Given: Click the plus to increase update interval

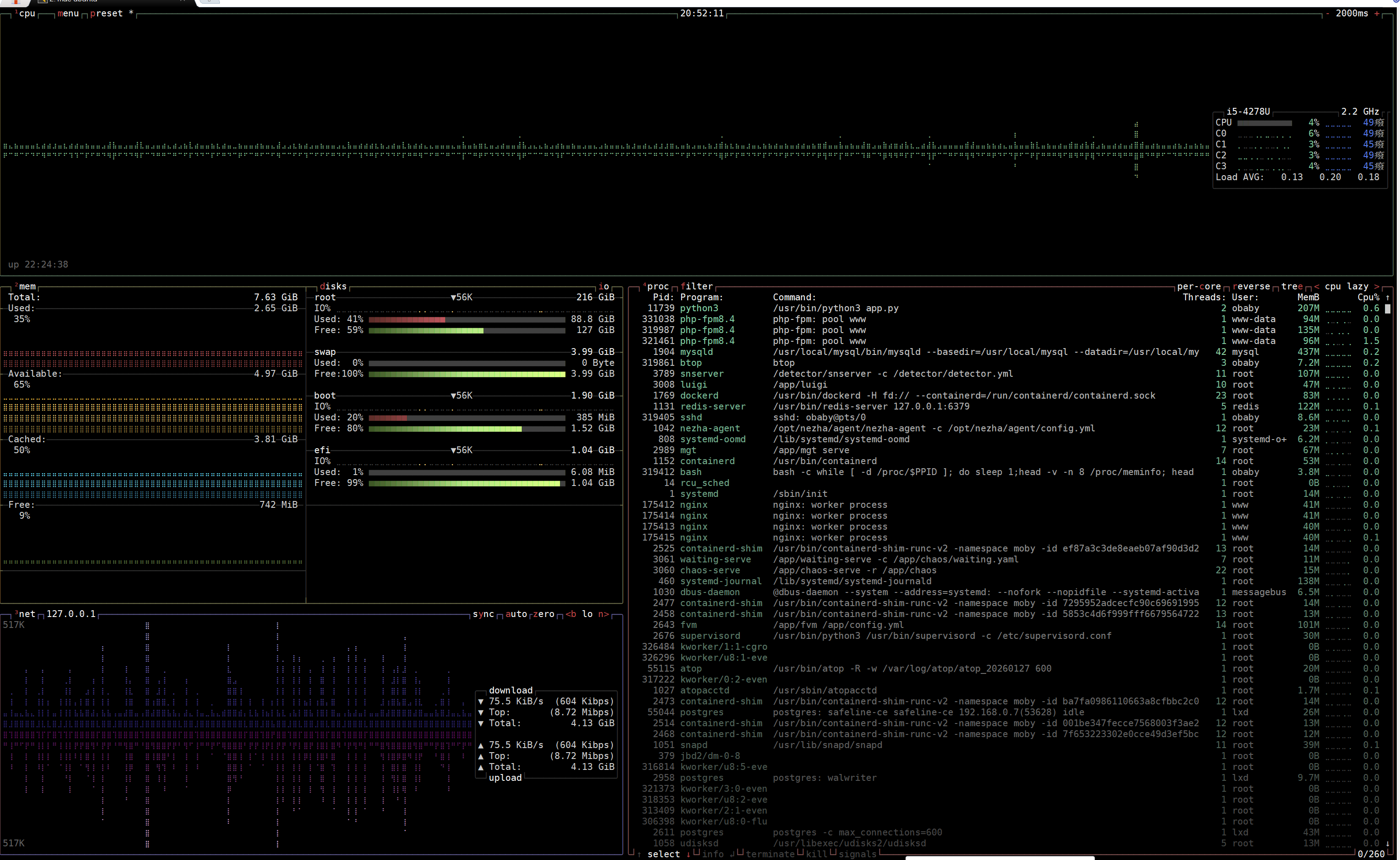Looking at the screenshot, I should pos(1377,14).
